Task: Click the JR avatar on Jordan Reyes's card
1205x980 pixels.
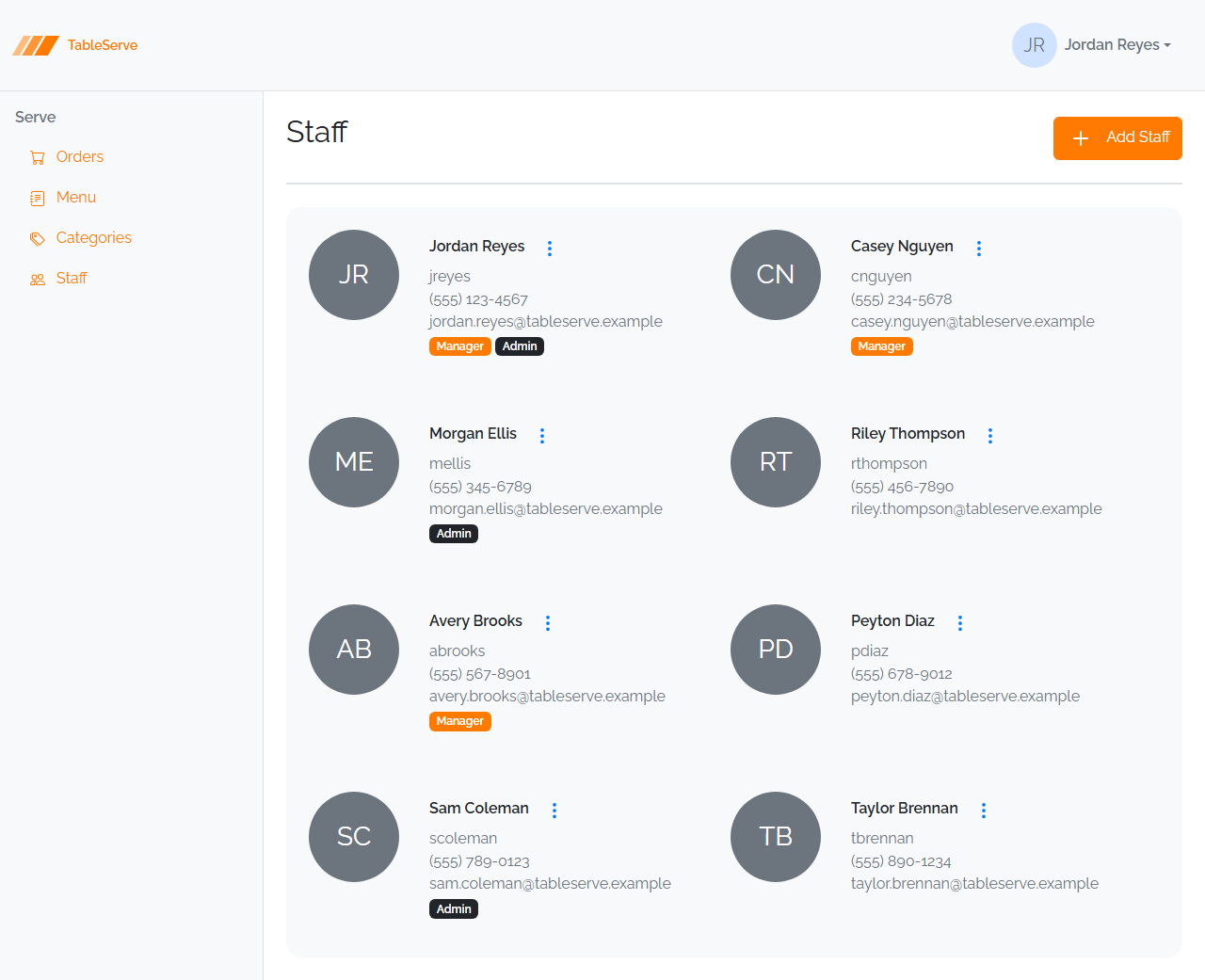Action: coord(354,275)
